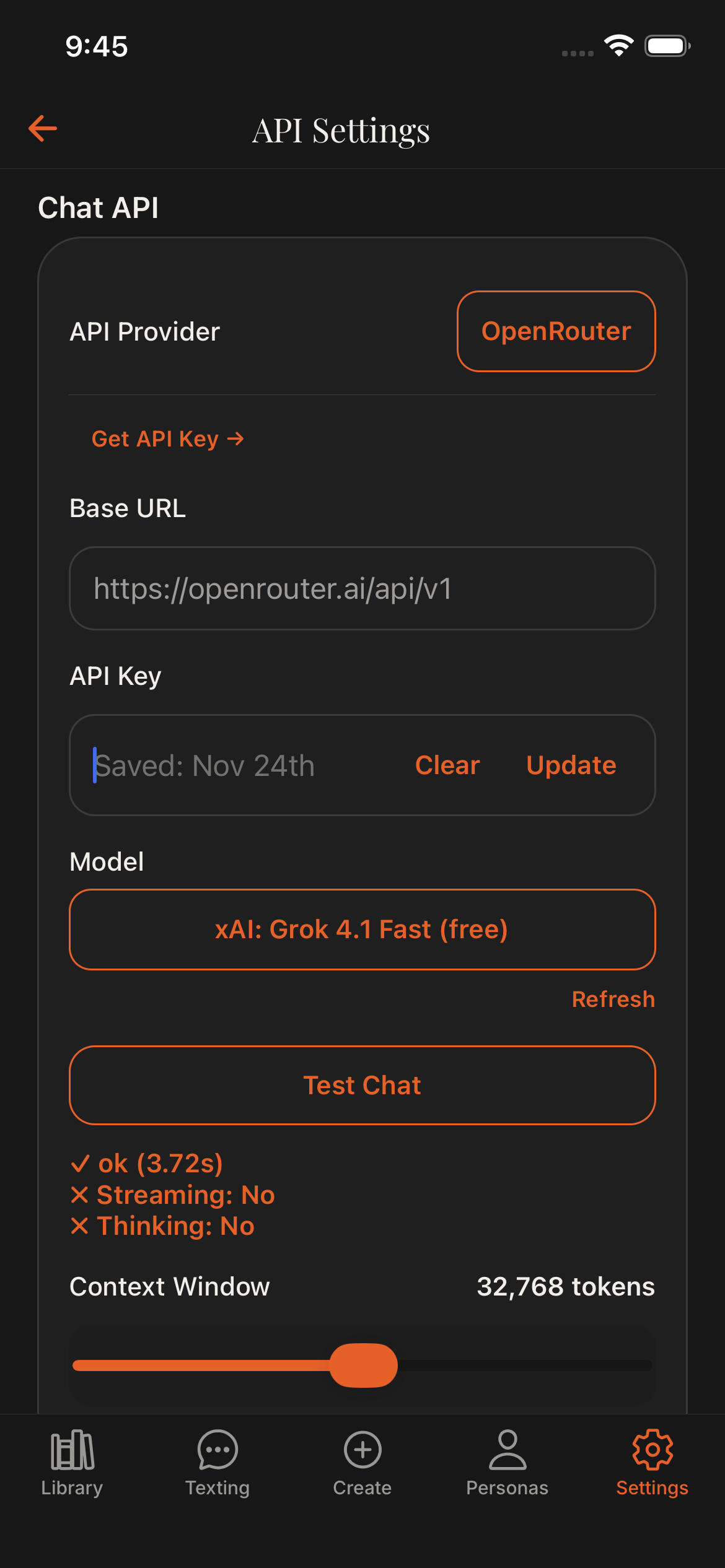
Task: Clear the saved API key
Action: click(x=447, y=765)
